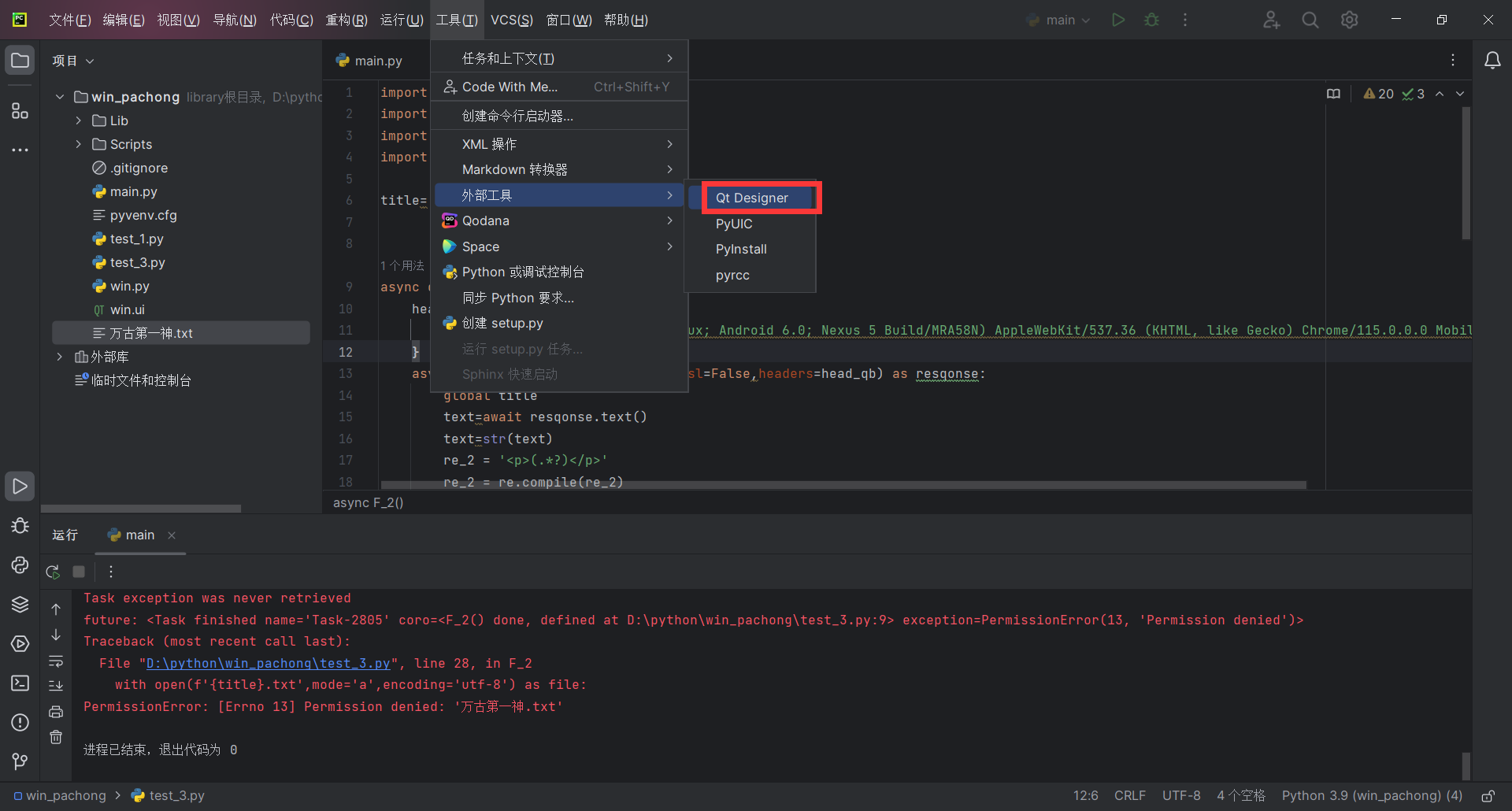Click Rerun icon in Run panel
This screenshot has width=1512, height=811.
coord(53,572)
